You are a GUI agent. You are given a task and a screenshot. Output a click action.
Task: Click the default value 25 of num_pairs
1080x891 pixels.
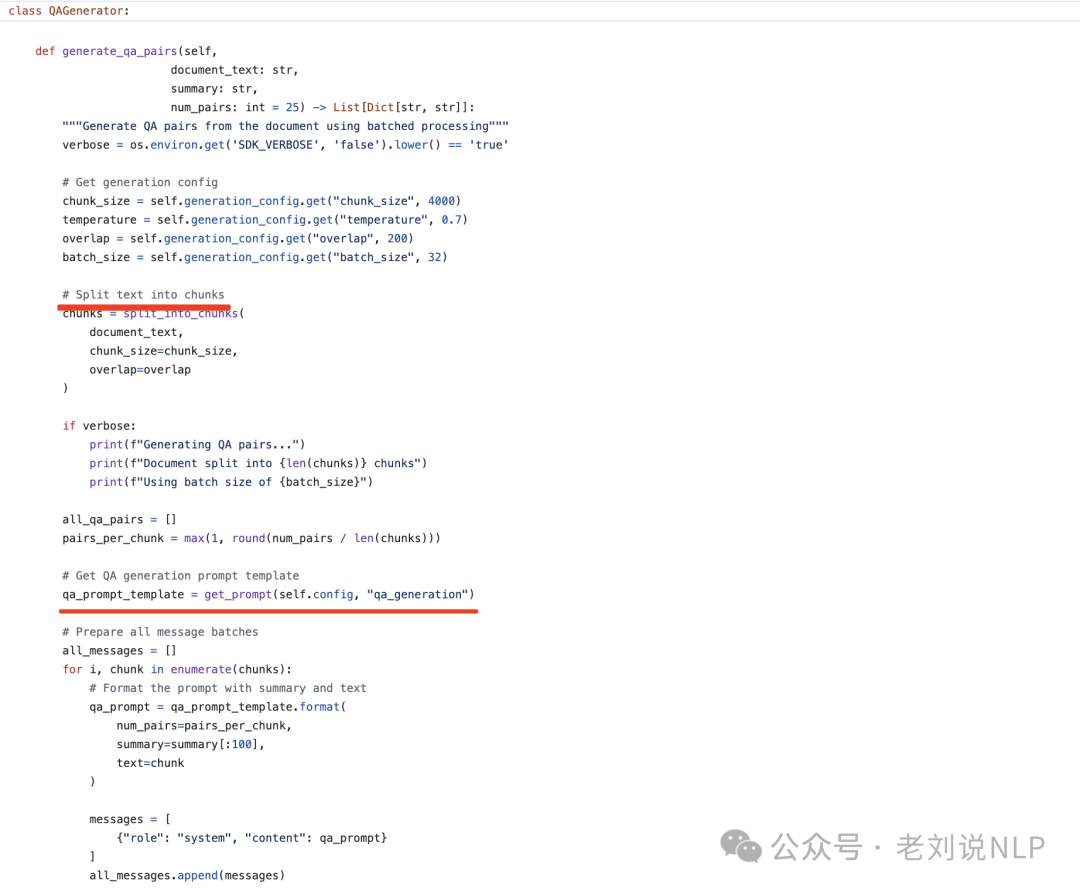(293, 107)
